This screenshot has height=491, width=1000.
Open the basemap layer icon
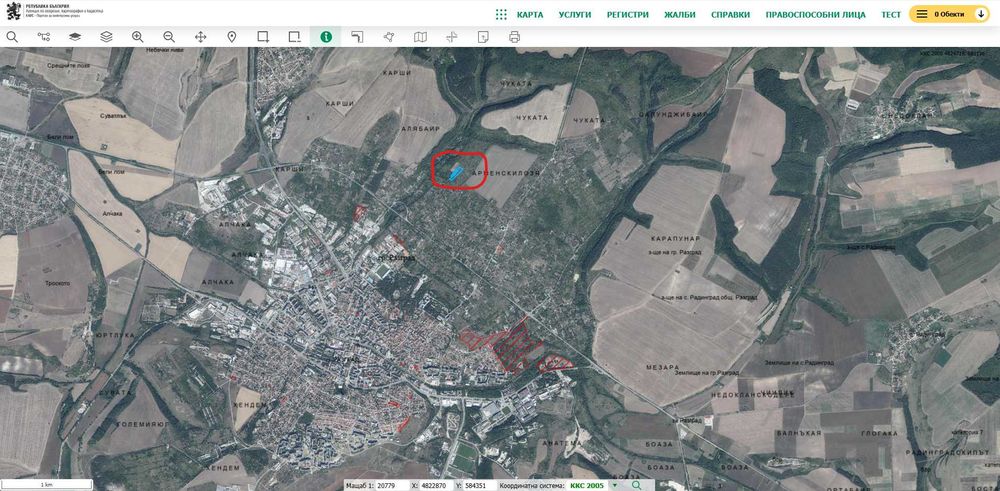point(75,37)
